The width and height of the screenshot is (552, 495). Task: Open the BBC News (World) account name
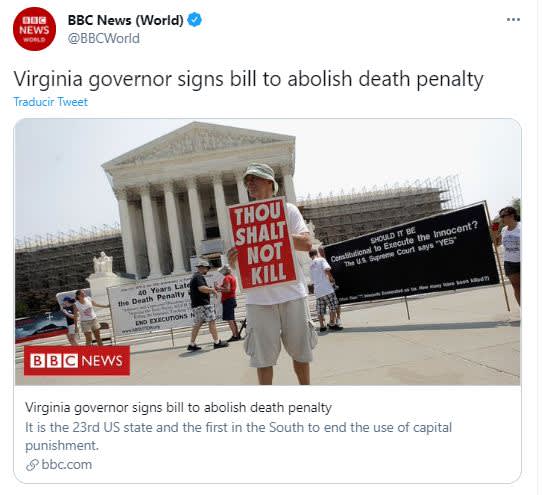coord(125,20)
